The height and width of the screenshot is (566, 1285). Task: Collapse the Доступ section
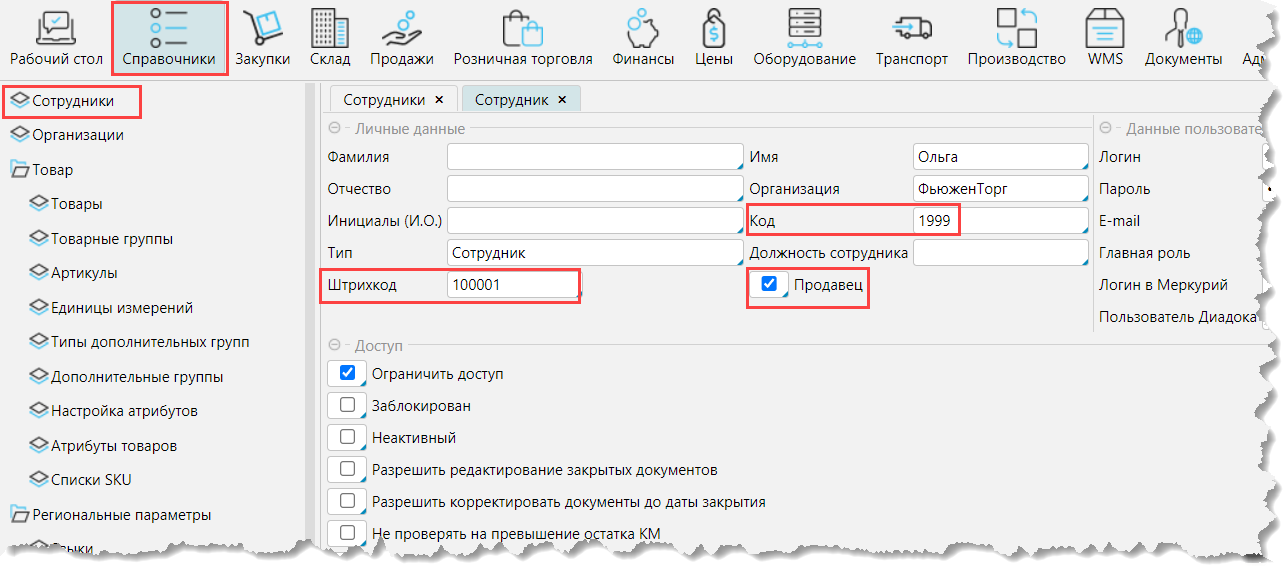point(333,345)
